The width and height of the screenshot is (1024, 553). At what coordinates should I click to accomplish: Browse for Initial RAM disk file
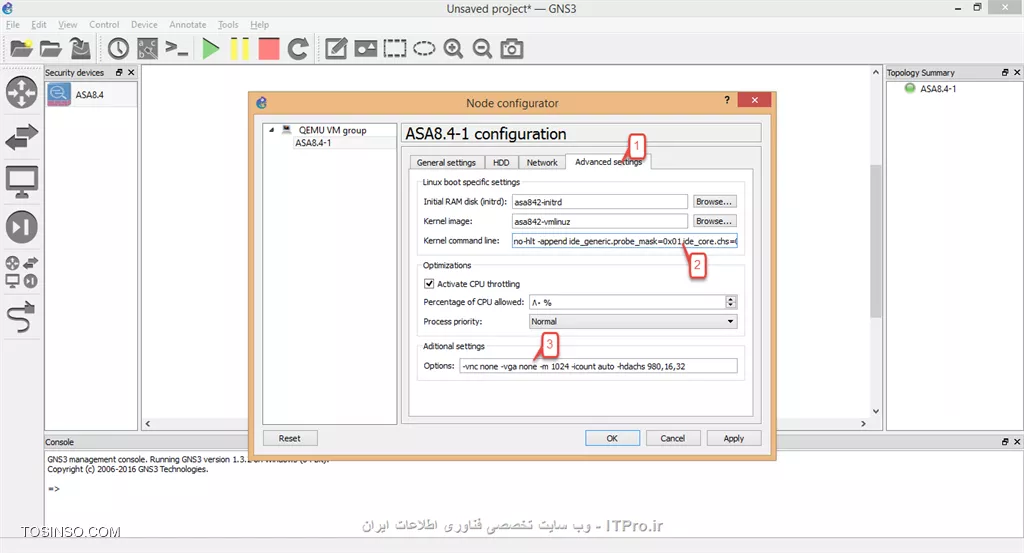point(714,202)
